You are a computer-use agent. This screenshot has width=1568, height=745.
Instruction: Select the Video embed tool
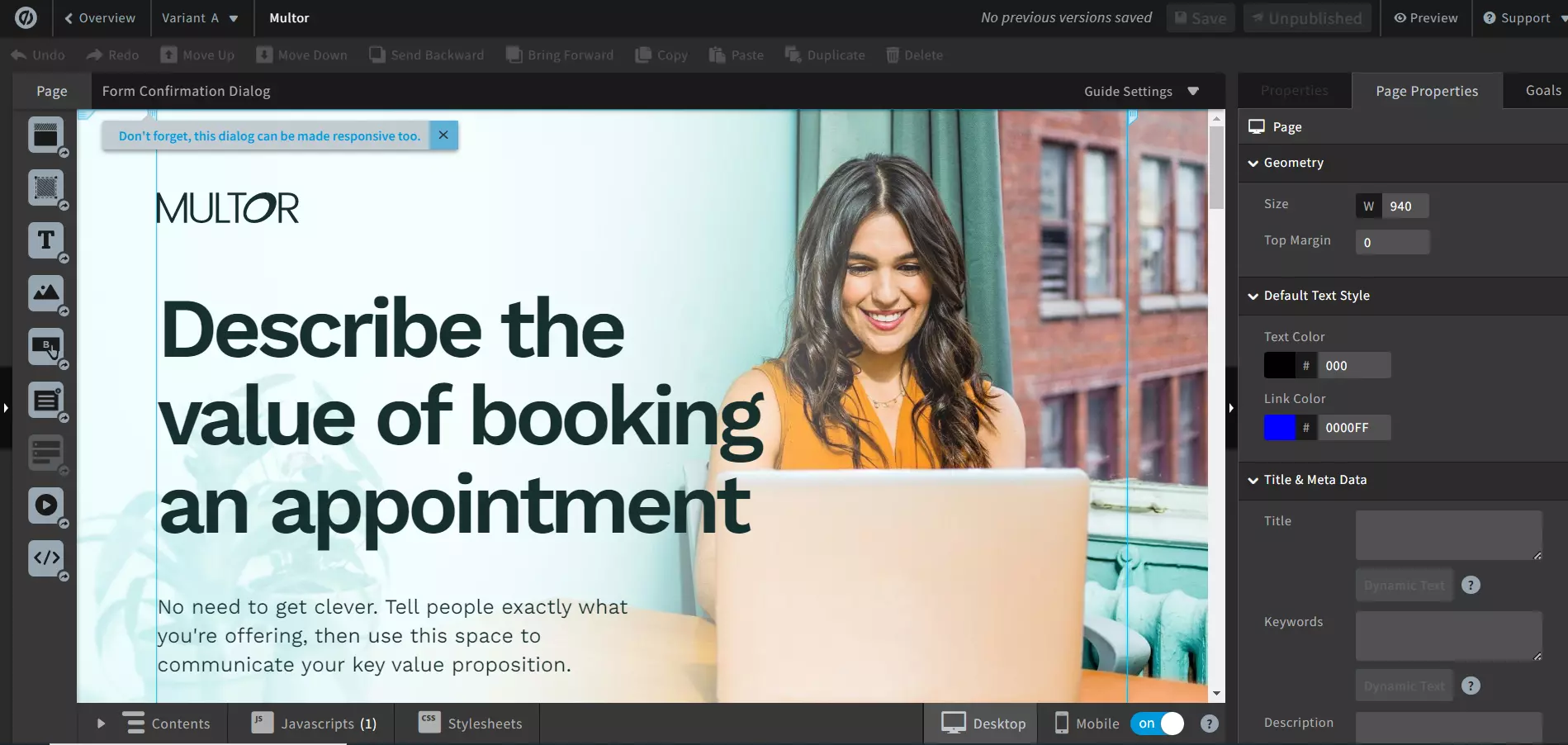click(x=46, y=505)
